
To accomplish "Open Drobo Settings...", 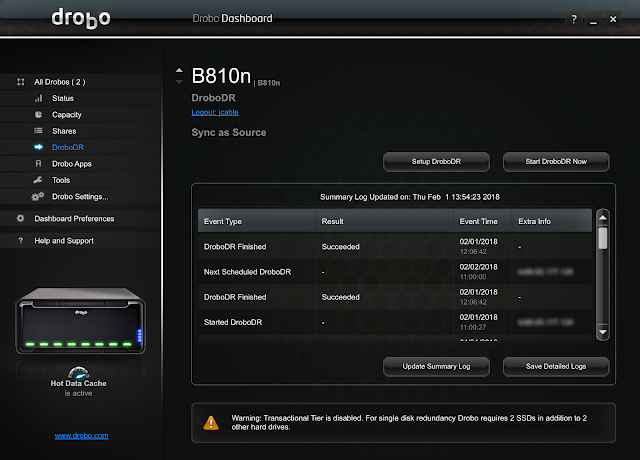I will pos(81,197).
